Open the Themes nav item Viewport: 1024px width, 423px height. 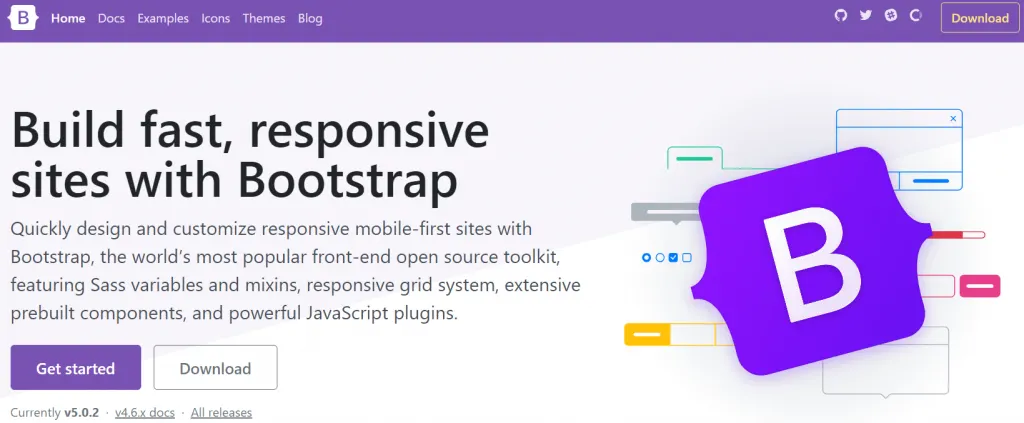[x=264, y=18]
